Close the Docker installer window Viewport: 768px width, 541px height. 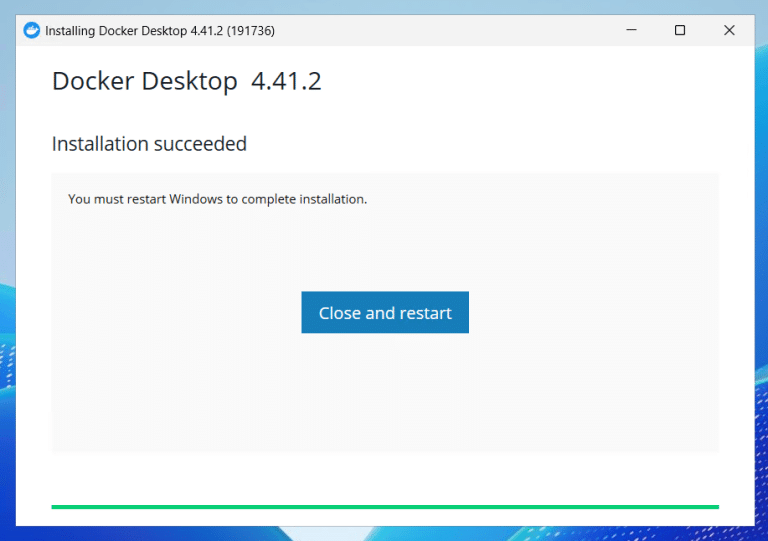[729, 30]
